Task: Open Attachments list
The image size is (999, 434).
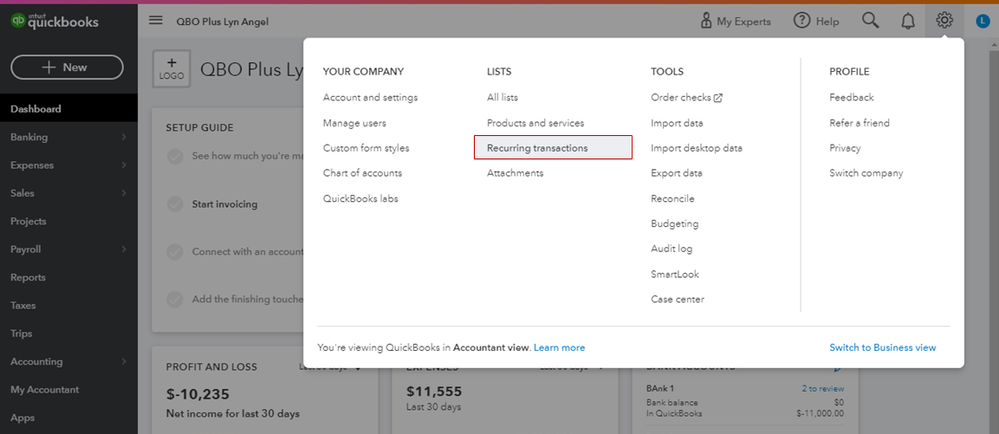Action: click(515, 173)
